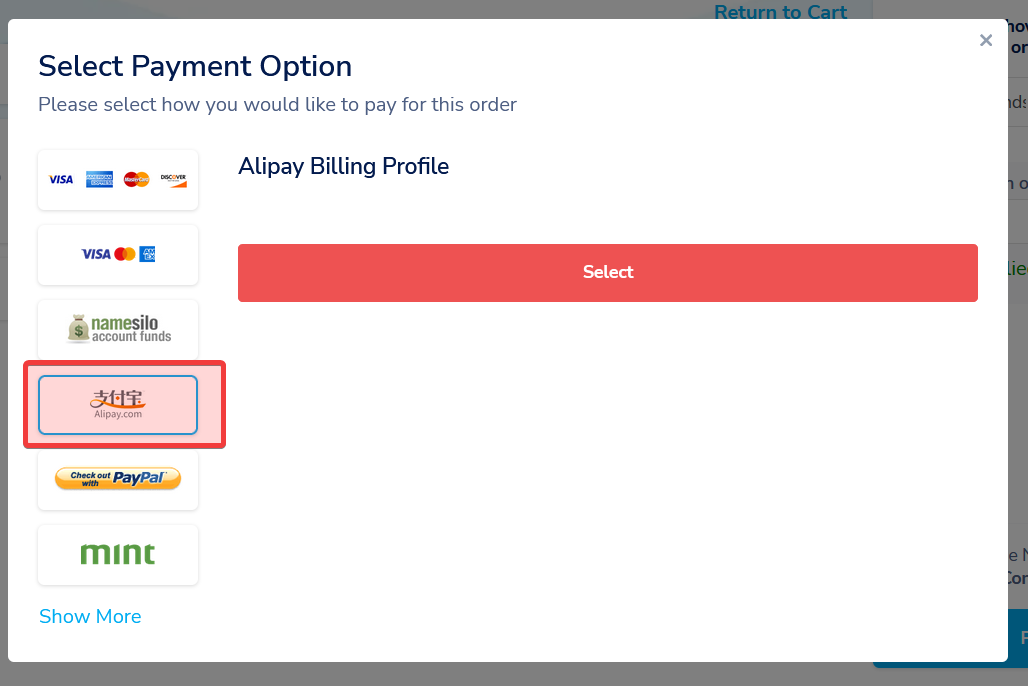
Task: Click the Alipay Billing Profile heading
Action: pyautogui.click(x=343, y=166)
